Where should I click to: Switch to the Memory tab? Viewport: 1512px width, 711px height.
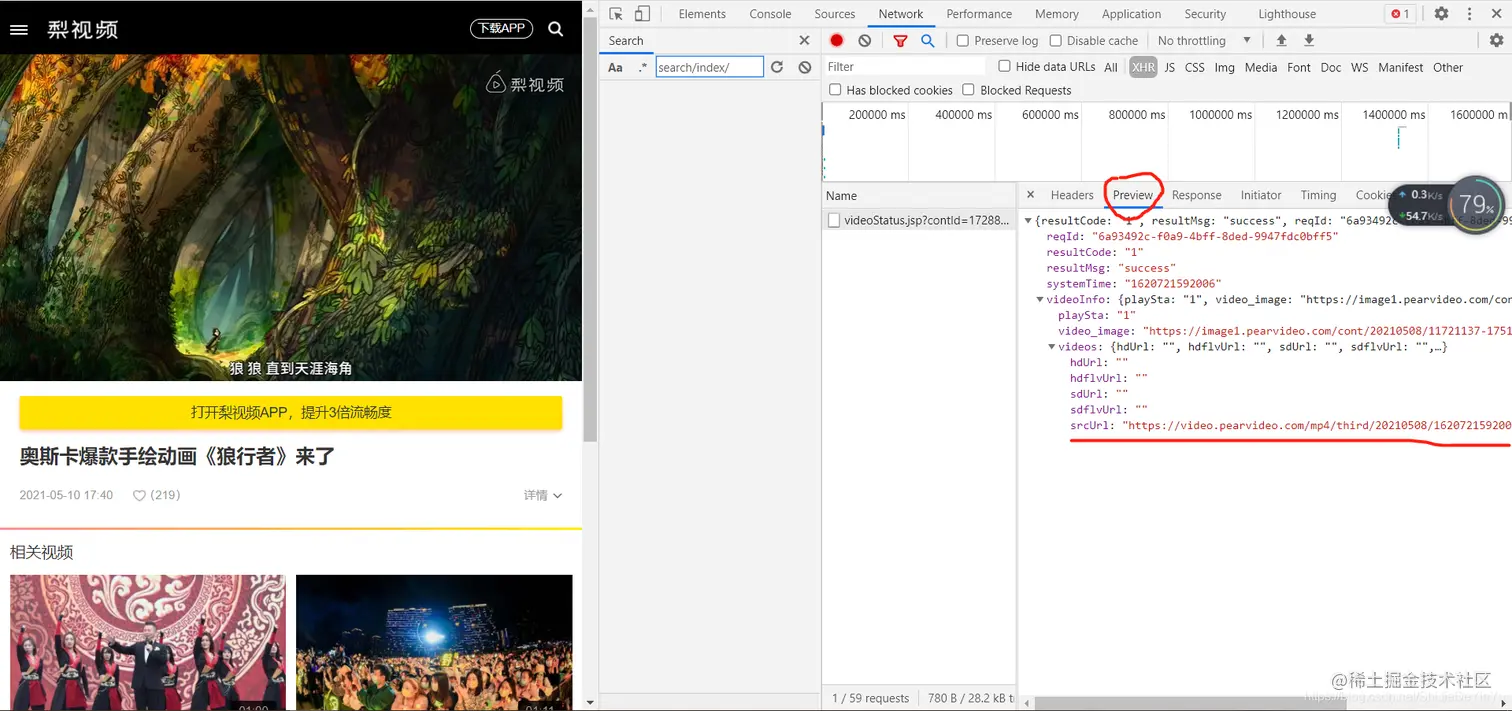1057,14
